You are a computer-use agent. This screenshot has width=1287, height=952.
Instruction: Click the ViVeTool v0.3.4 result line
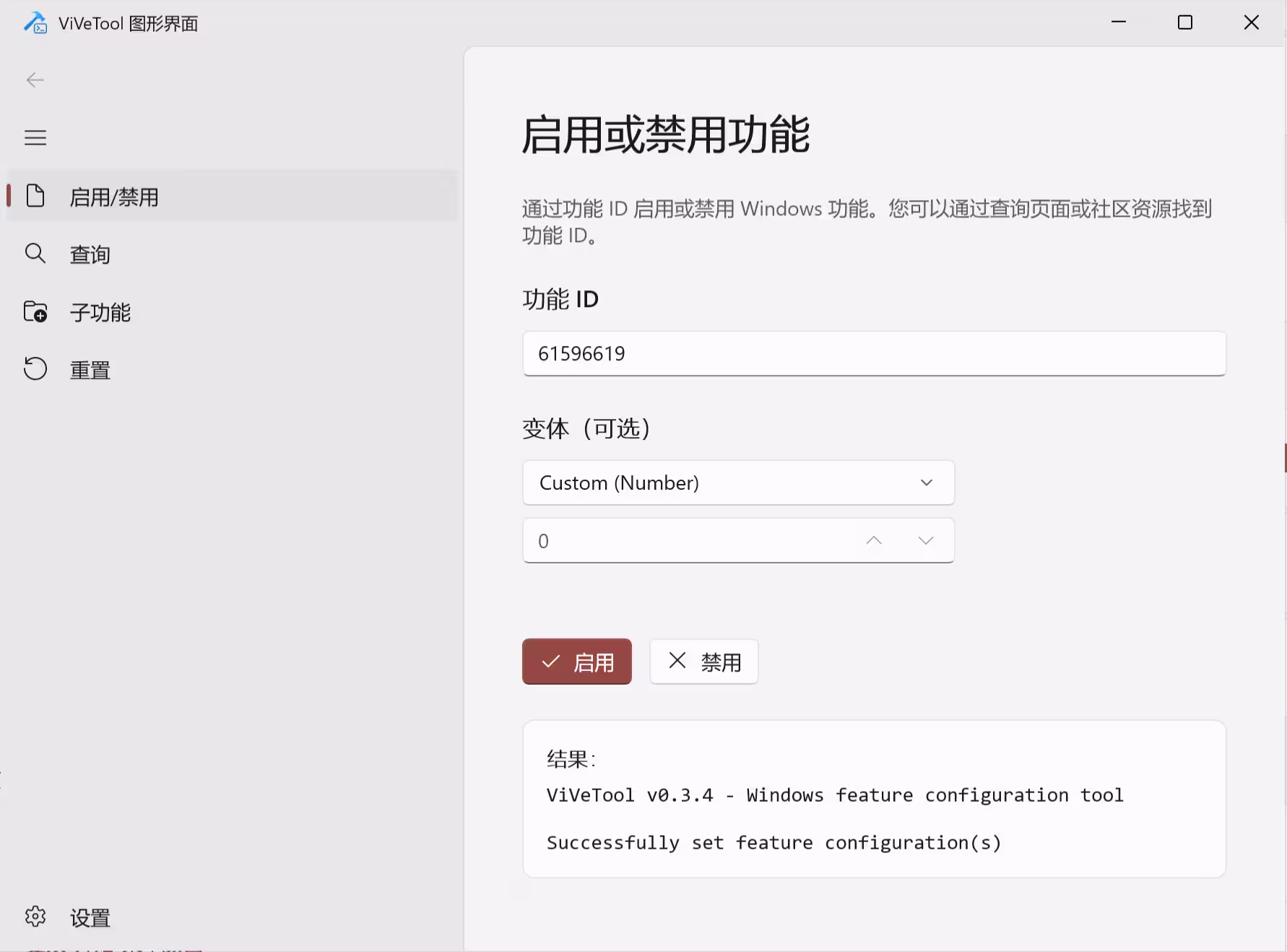click(x=835, y=795)
